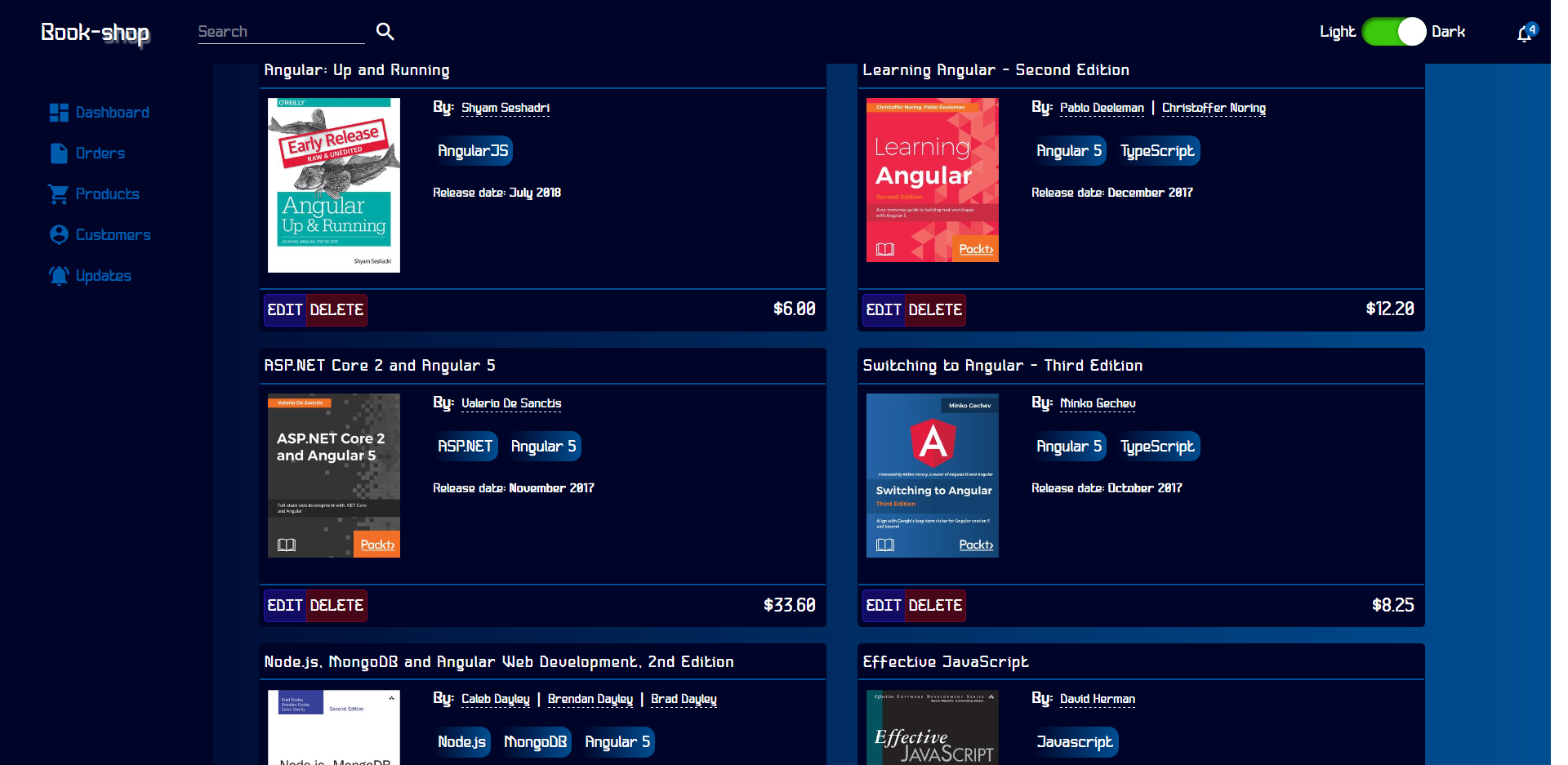This screenshot has width=1568, height=765.
Task: Click 'Release date: November 2017' text
Action: click(514, 488)
